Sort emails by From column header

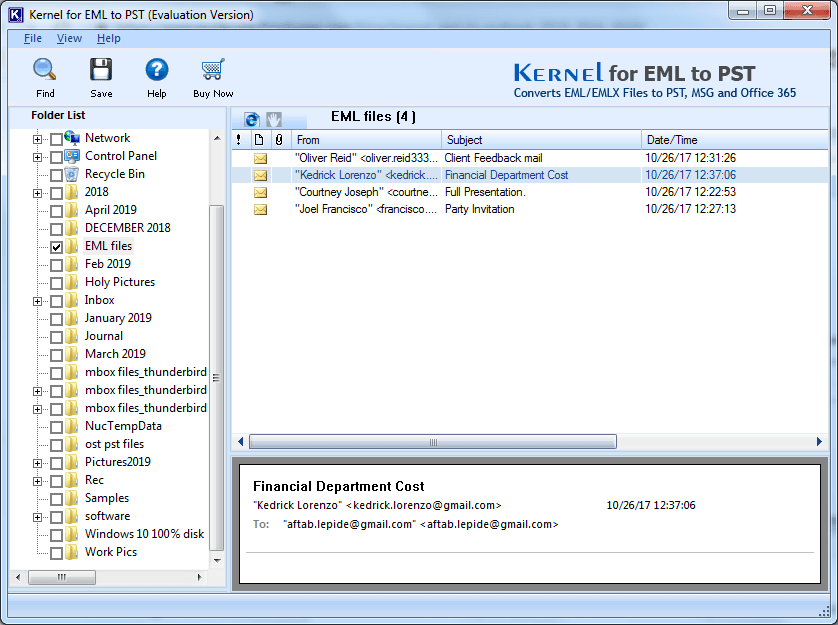point(366,140)
